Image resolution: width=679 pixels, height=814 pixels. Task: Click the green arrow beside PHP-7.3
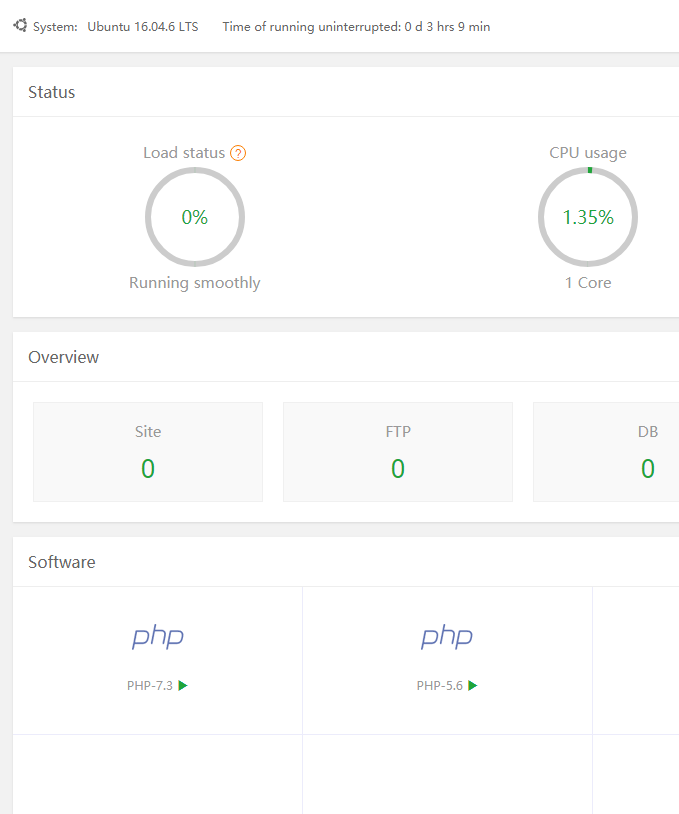pyautogui.click(x=183, y=685)
